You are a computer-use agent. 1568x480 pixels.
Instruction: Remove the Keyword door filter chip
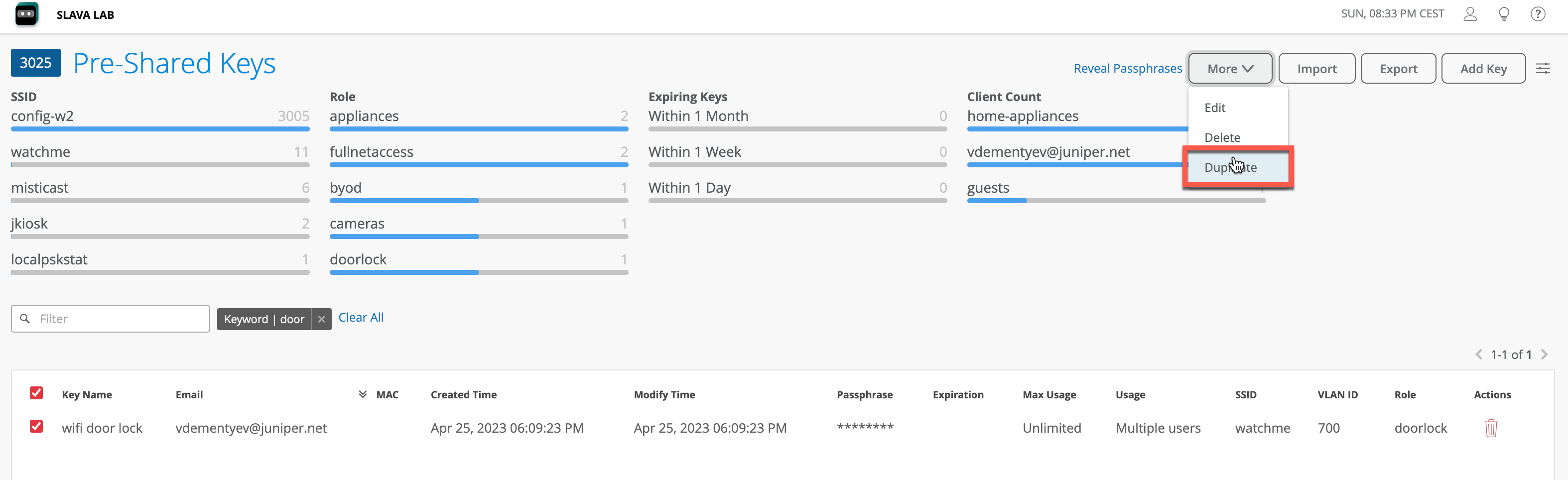[321, 319]
